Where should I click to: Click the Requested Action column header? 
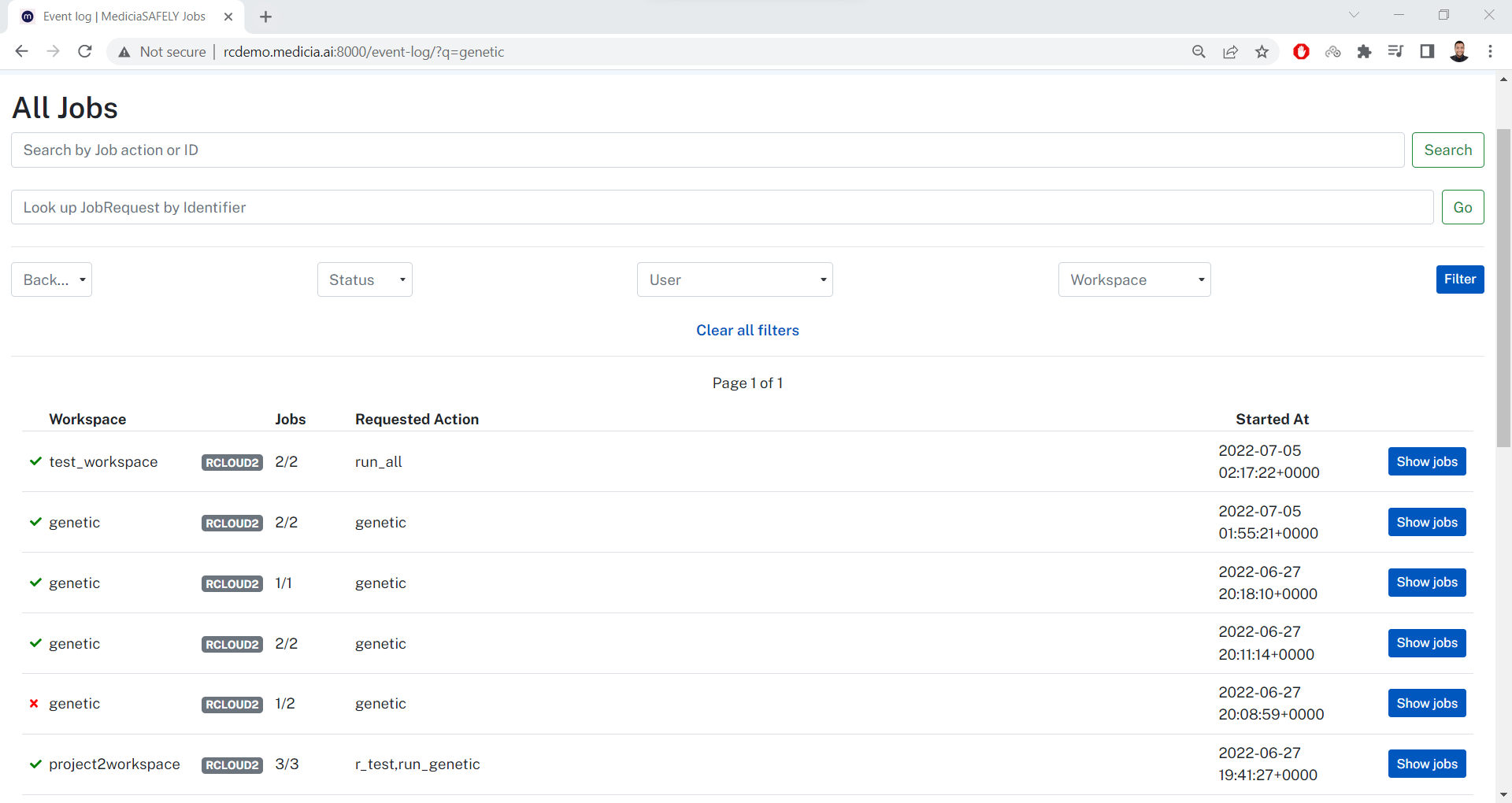[417, 420]
